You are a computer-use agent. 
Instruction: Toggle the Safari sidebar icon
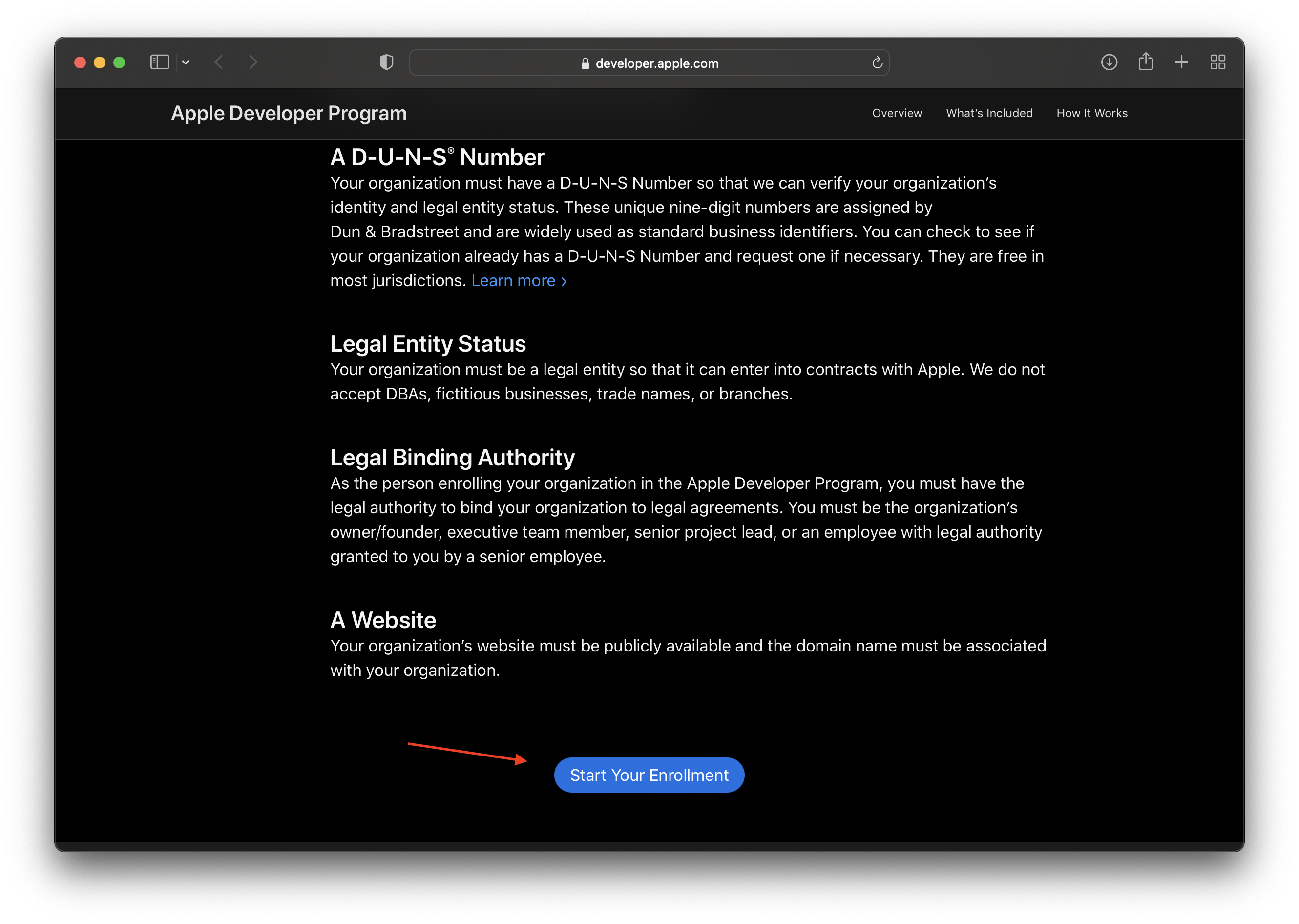[x=159, y=63]
